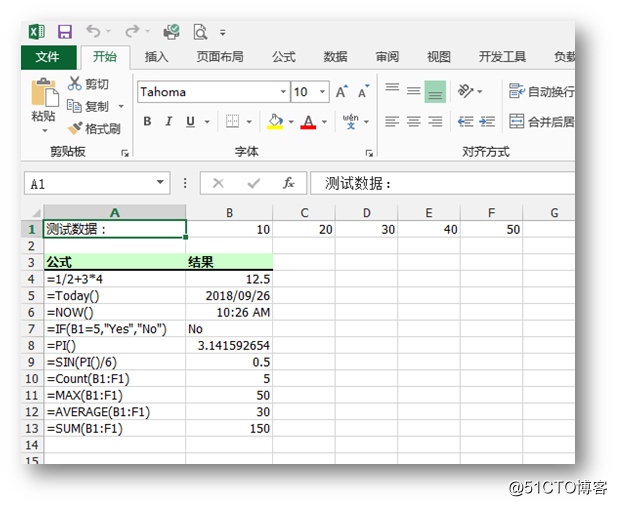Click the quick print icon with checkmark
The height and width of the screenshot is (506, 617).
point(172,32)
